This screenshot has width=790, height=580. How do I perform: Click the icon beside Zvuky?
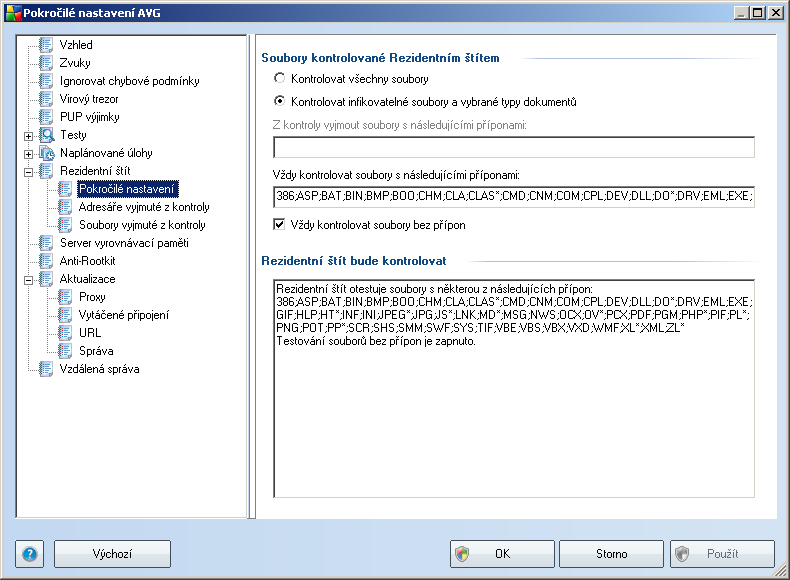(46, 63)
